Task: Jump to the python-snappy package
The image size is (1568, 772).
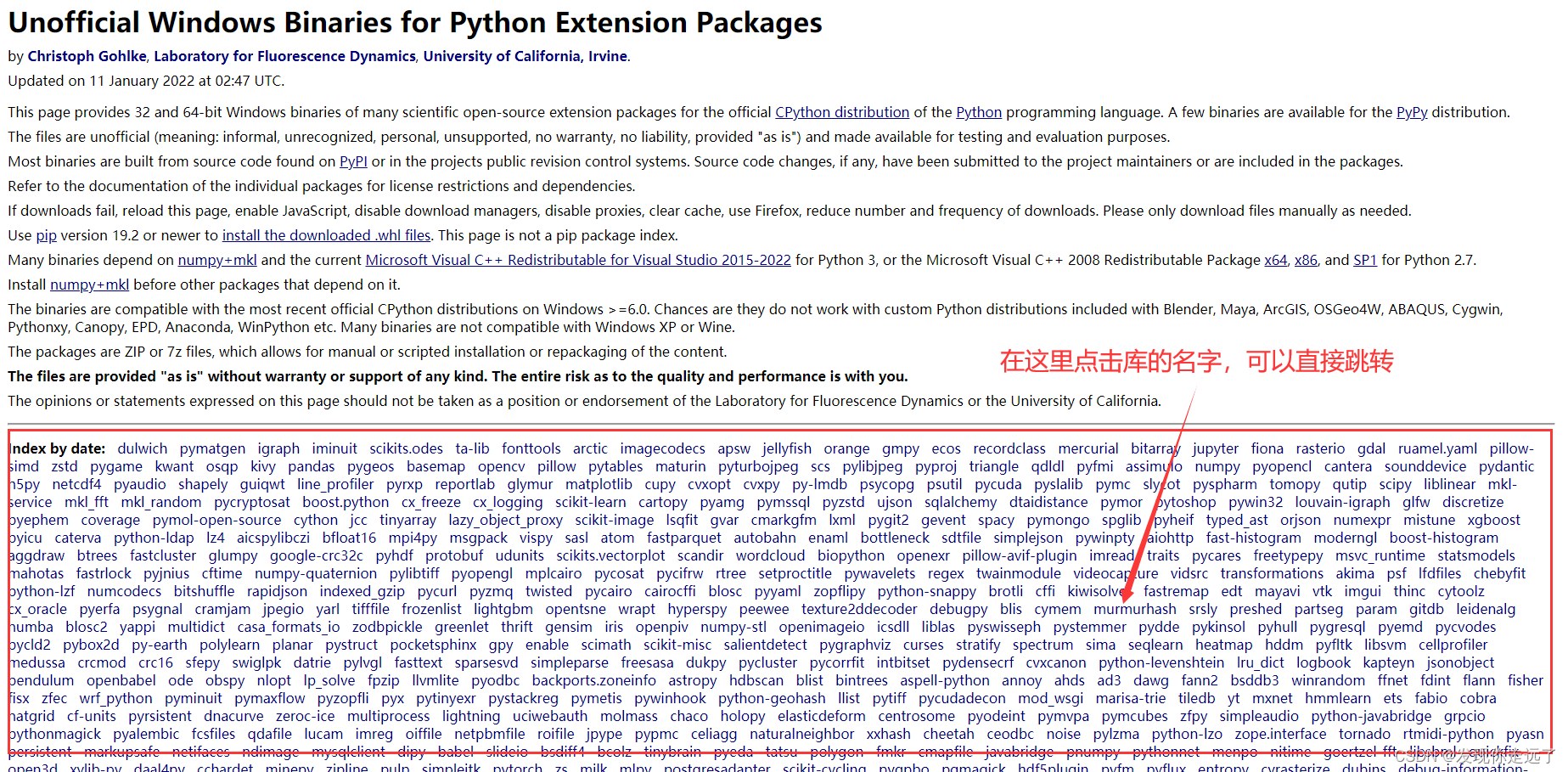Action: pyautogui.click(x=926, y=591)
